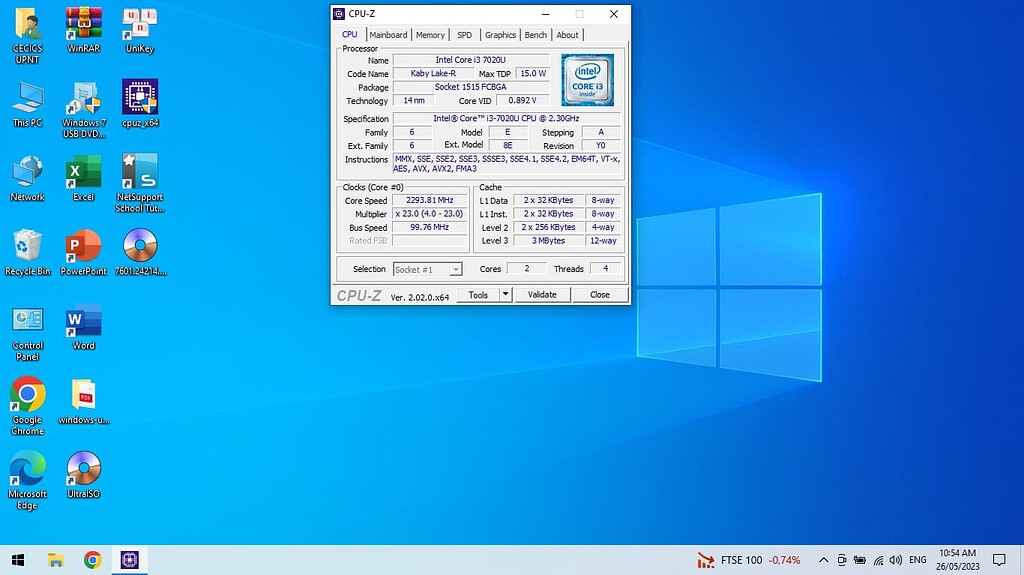Click the Multiplier x 23.0 value
This screenshot has height=575, width=1024.
coord(430,214)
